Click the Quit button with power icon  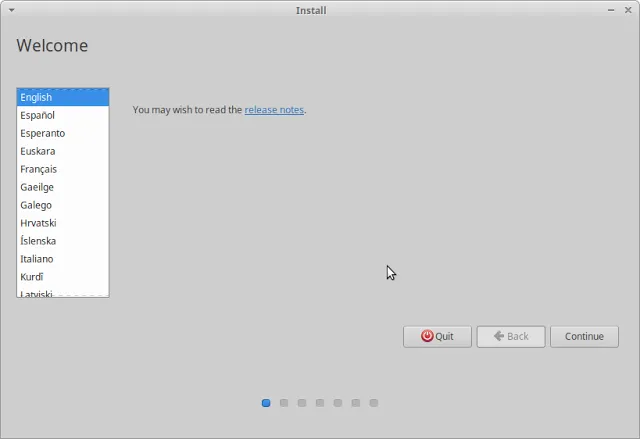[x=437, y=337]
